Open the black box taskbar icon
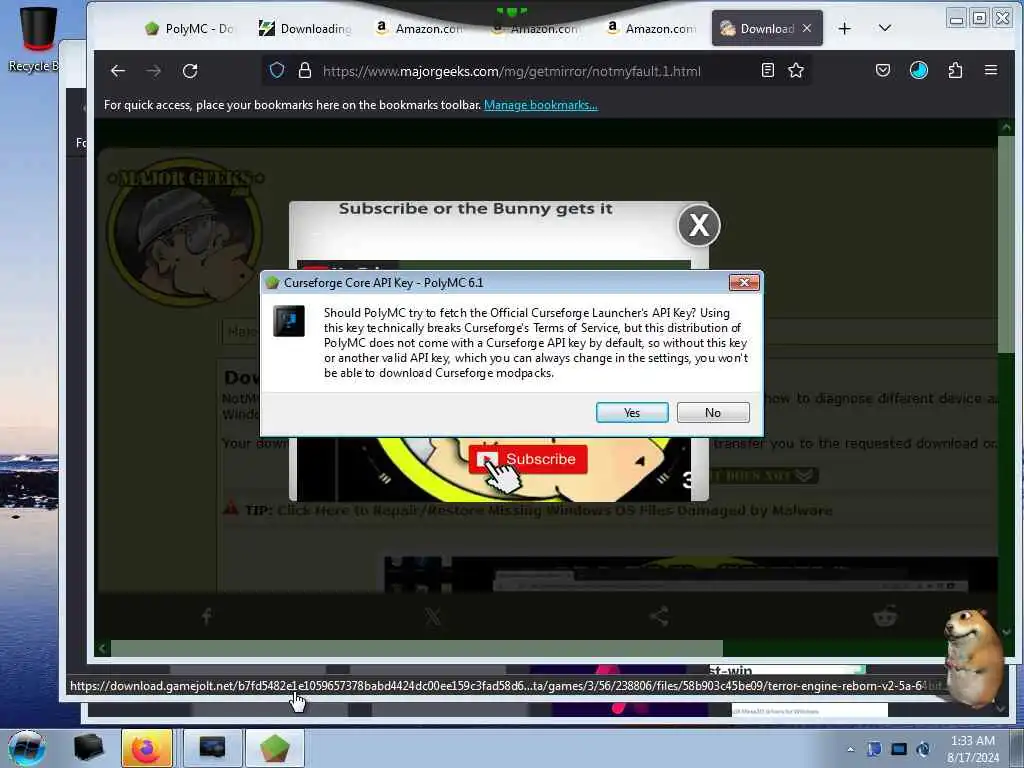The width and height of the screenshot is (1024, 768). 88,748
